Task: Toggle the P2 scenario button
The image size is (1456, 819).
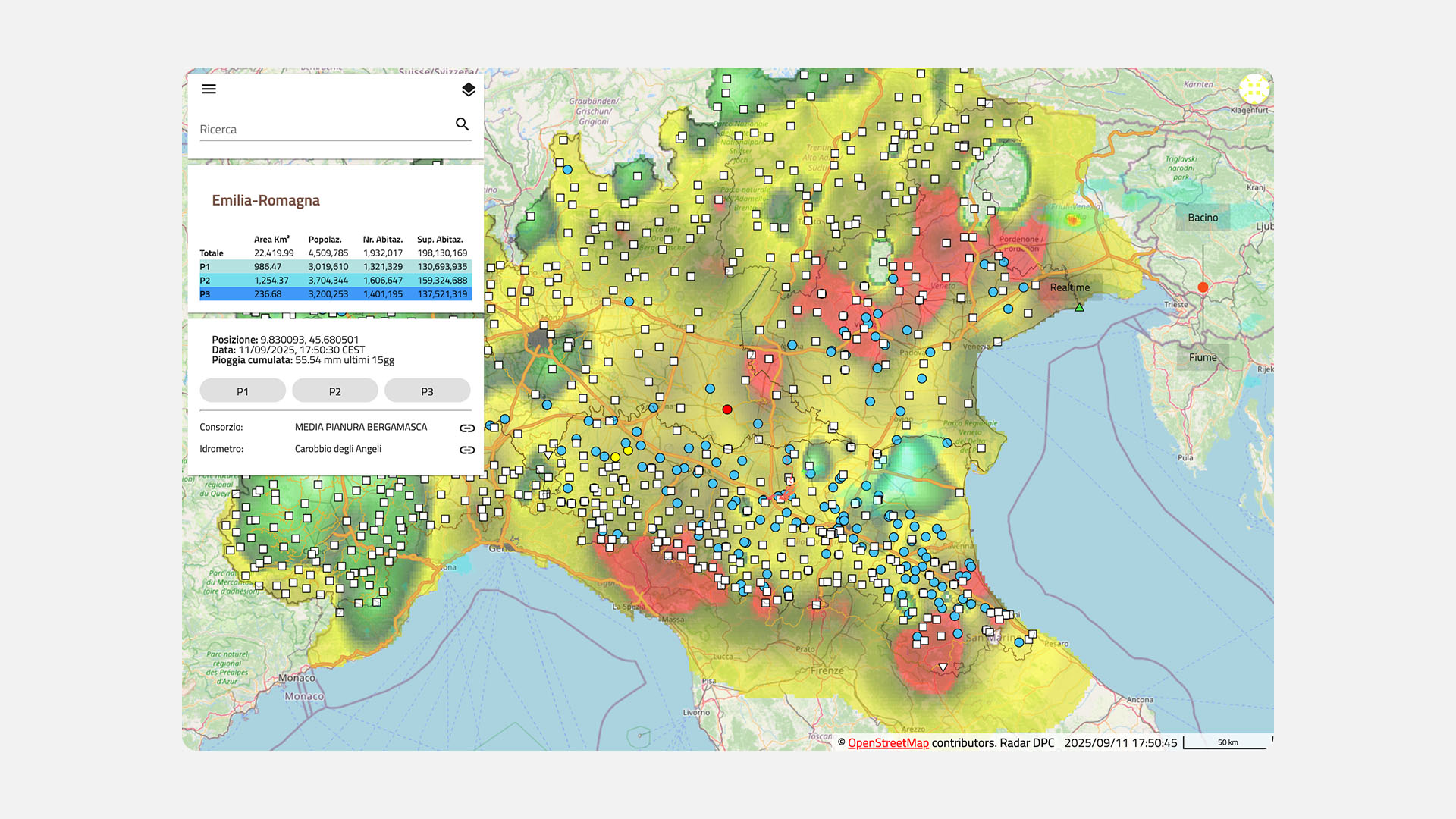Action: [334, 391]
